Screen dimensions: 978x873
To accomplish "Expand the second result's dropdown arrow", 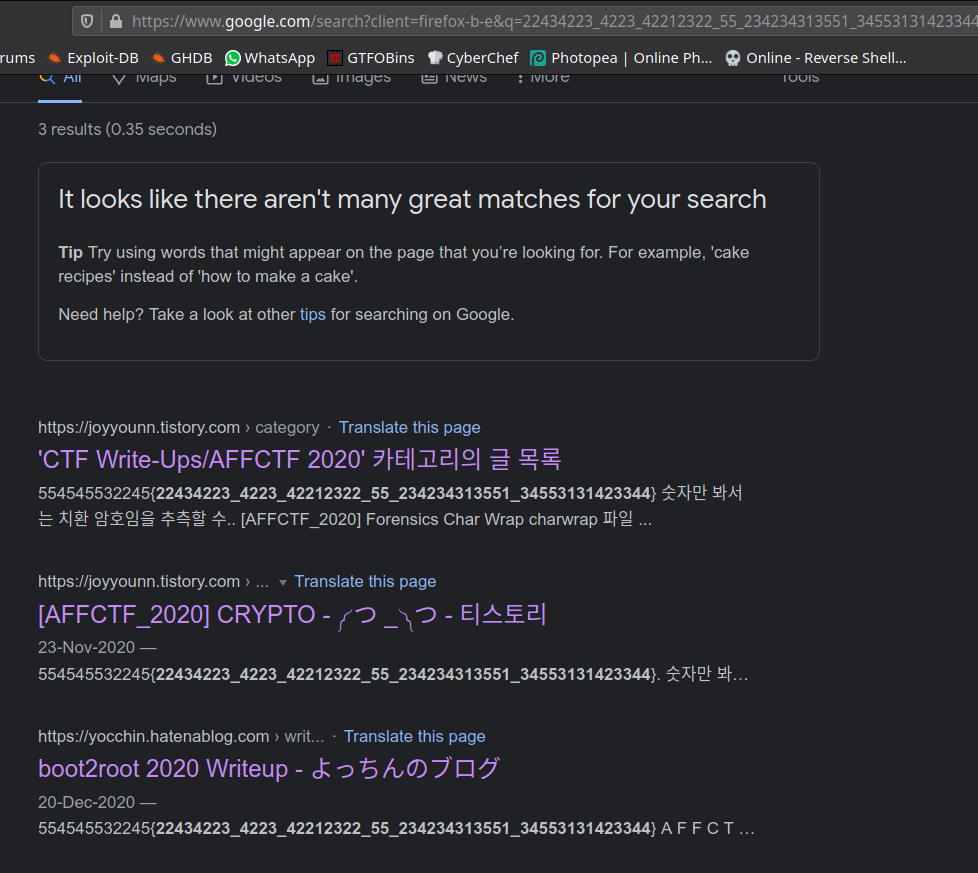I will coord(282,582).
